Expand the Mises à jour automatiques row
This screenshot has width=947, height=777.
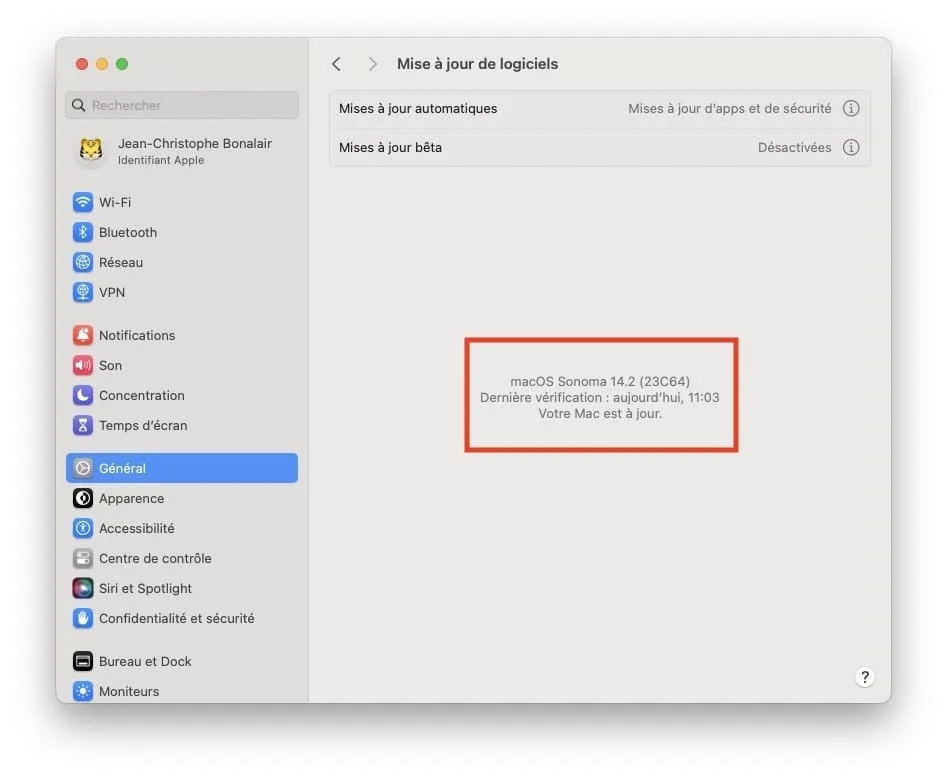600,108
